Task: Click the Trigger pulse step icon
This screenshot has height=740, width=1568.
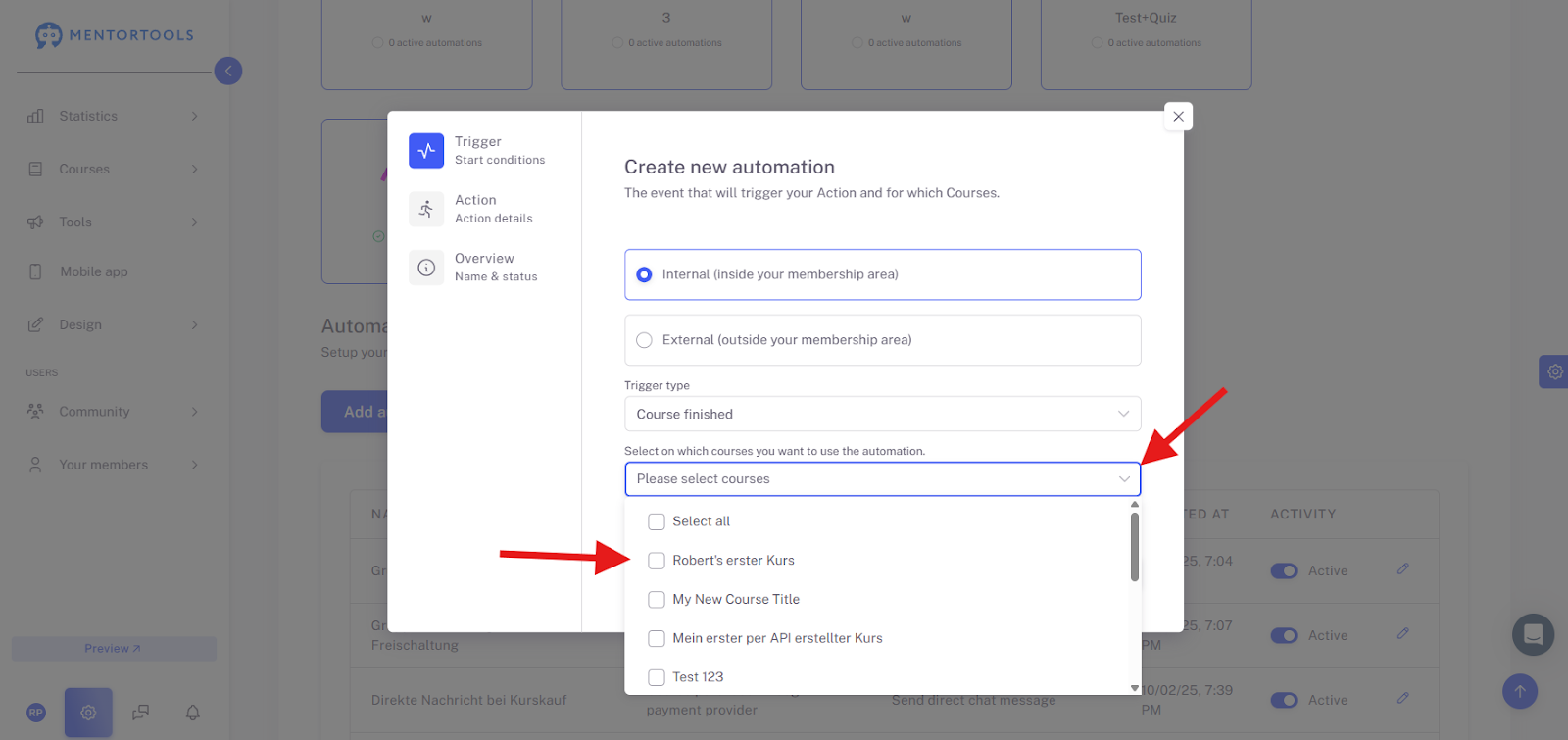Action: 426,150
